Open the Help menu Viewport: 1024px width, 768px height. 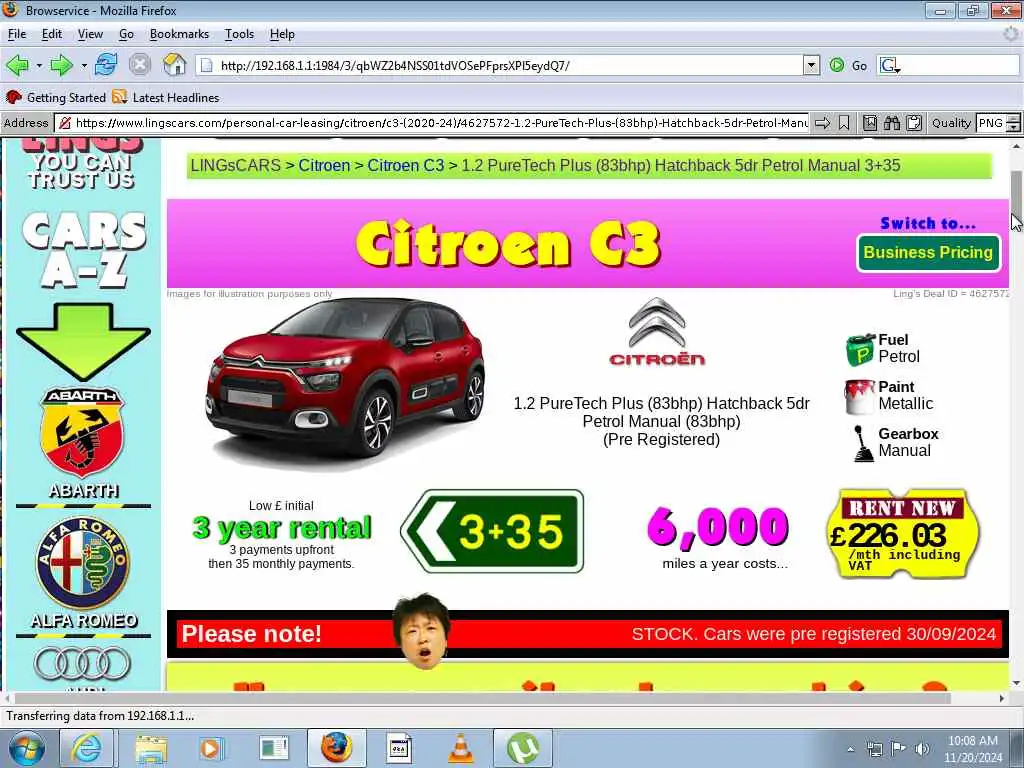(282, 34)
